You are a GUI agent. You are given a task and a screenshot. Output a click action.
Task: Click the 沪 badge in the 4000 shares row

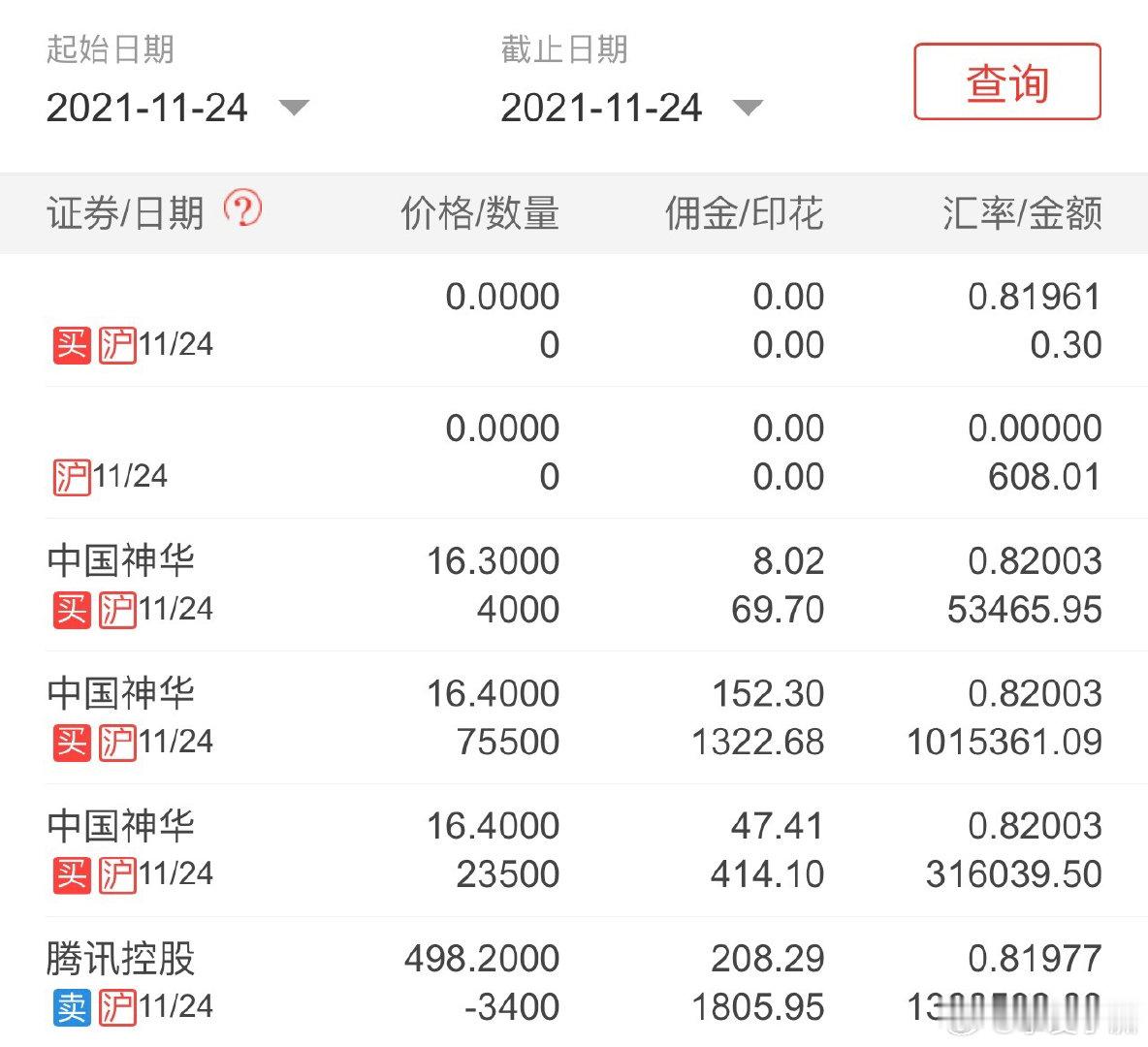click(117, 610)
